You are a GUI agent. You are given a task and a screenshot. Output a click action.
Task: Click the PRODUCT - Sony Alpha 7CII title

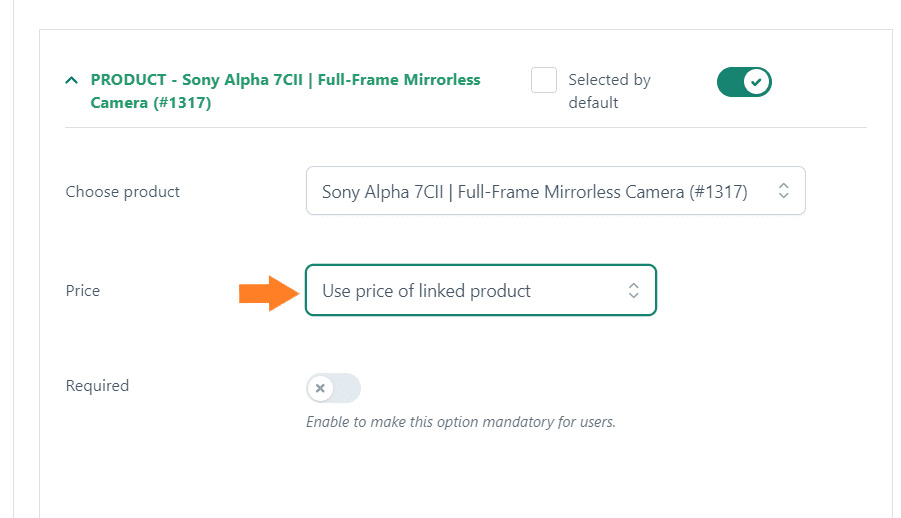[x=285, y=91]
